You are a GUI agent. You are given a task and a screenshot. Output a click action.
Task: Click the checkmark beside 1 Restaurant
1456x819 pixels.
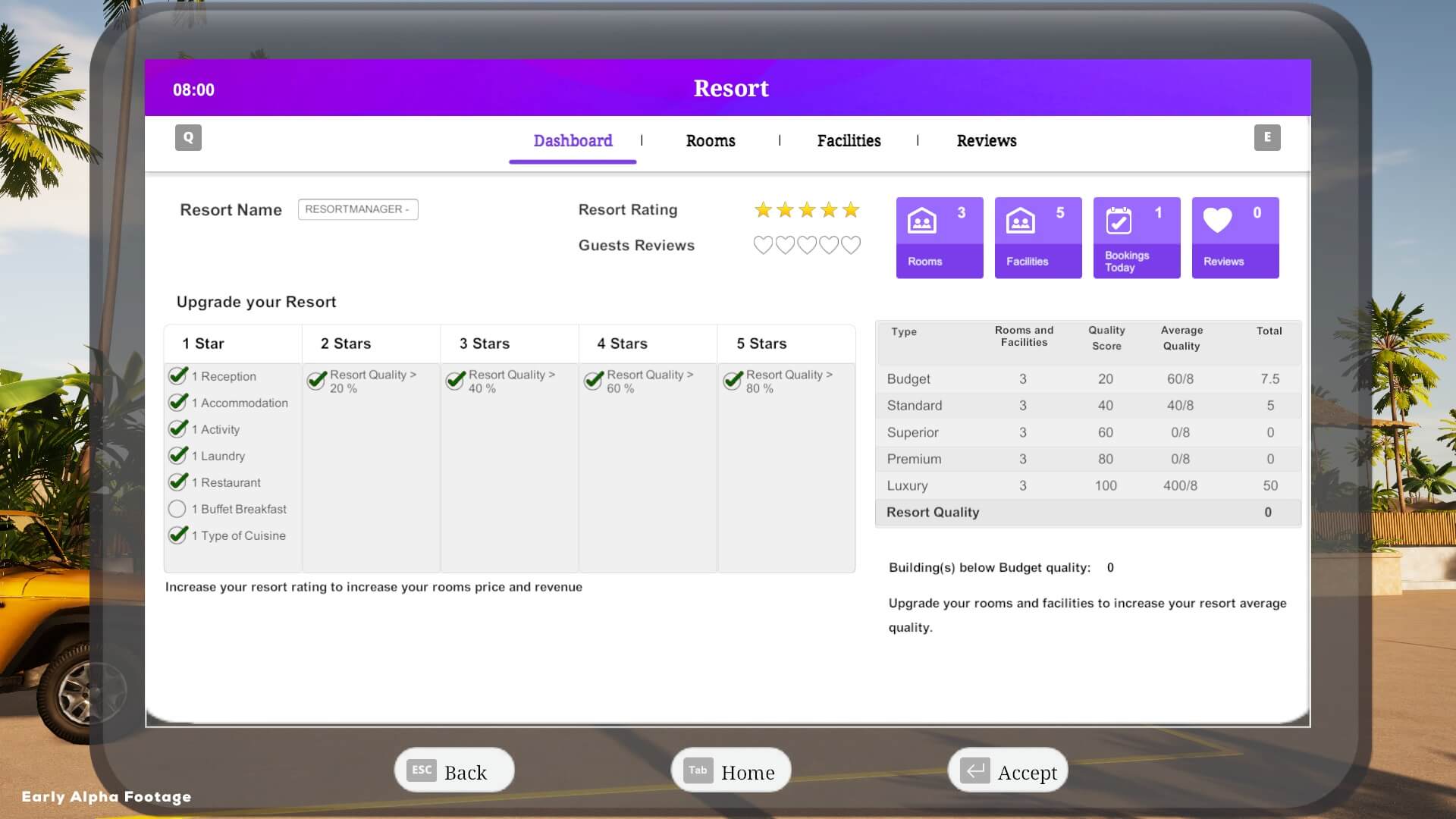pos(178,482)
